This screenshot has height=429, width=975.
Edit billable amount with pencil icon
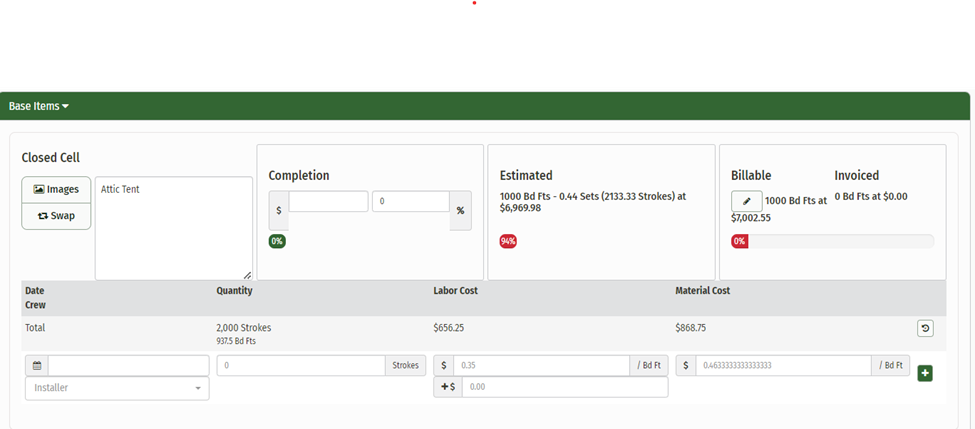click(x=746, y=201)
